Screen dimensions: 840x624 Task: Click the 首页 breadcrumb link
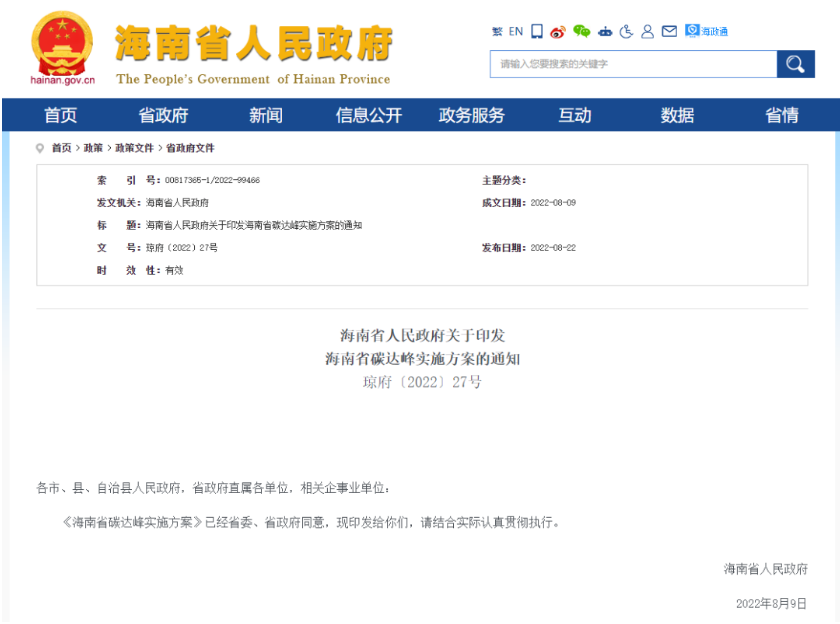pos(61,148)
